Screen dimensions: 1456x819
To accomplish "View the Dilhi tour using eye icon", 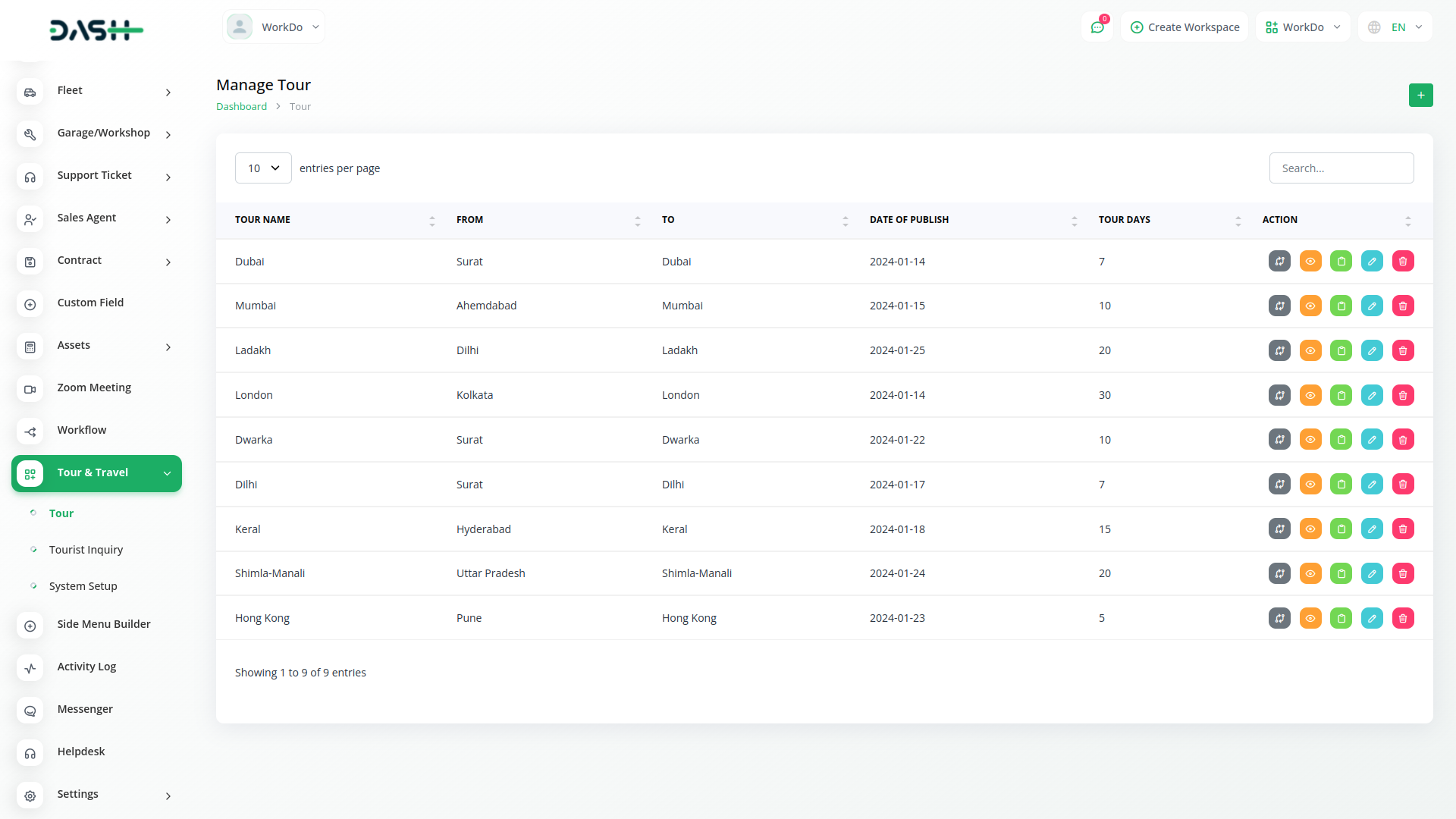I will click(1310, 484).
